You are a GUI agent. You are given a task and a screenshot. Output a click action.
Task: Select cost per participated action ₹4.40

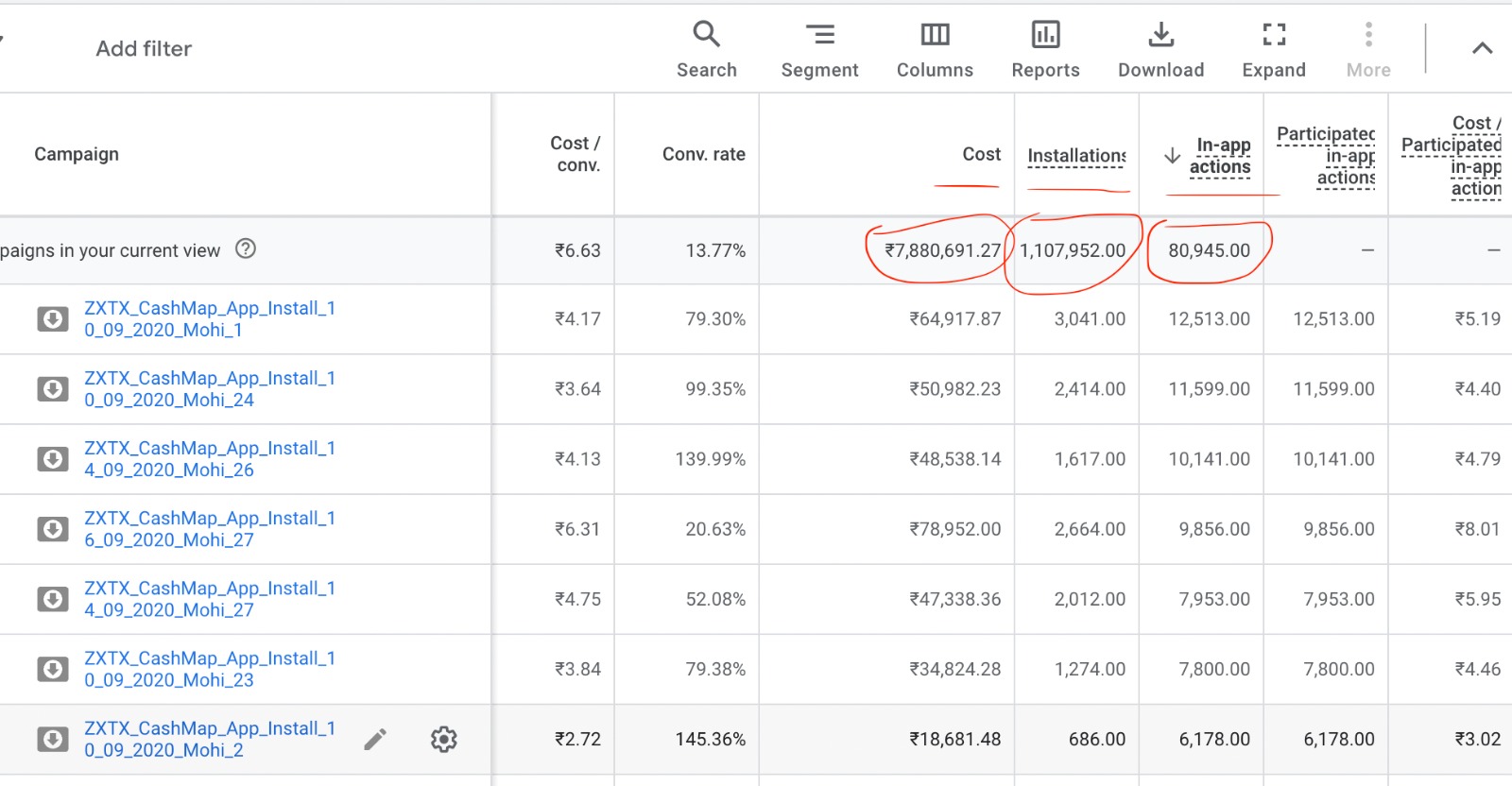1478,389
